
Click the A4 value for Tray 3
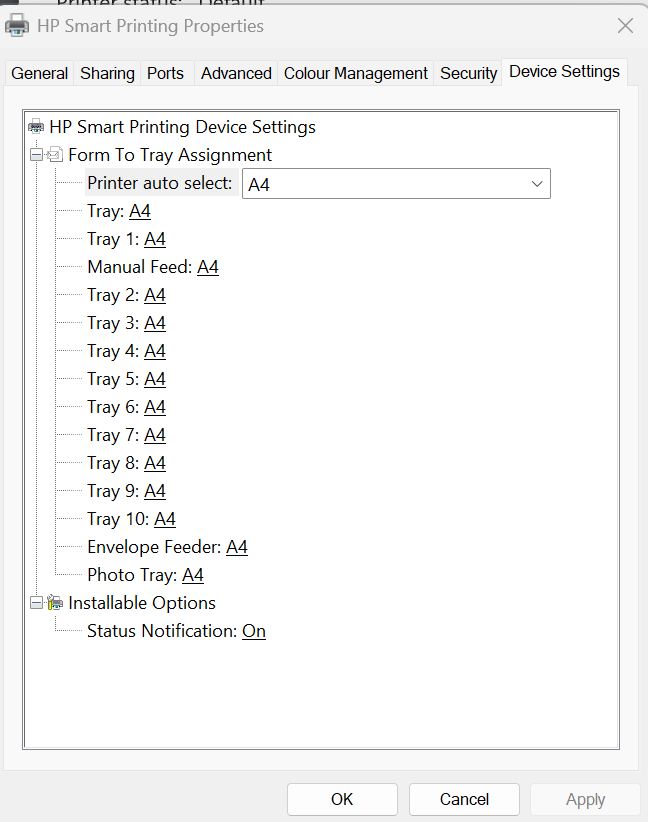pyautogui.click(x=155, y=323)
